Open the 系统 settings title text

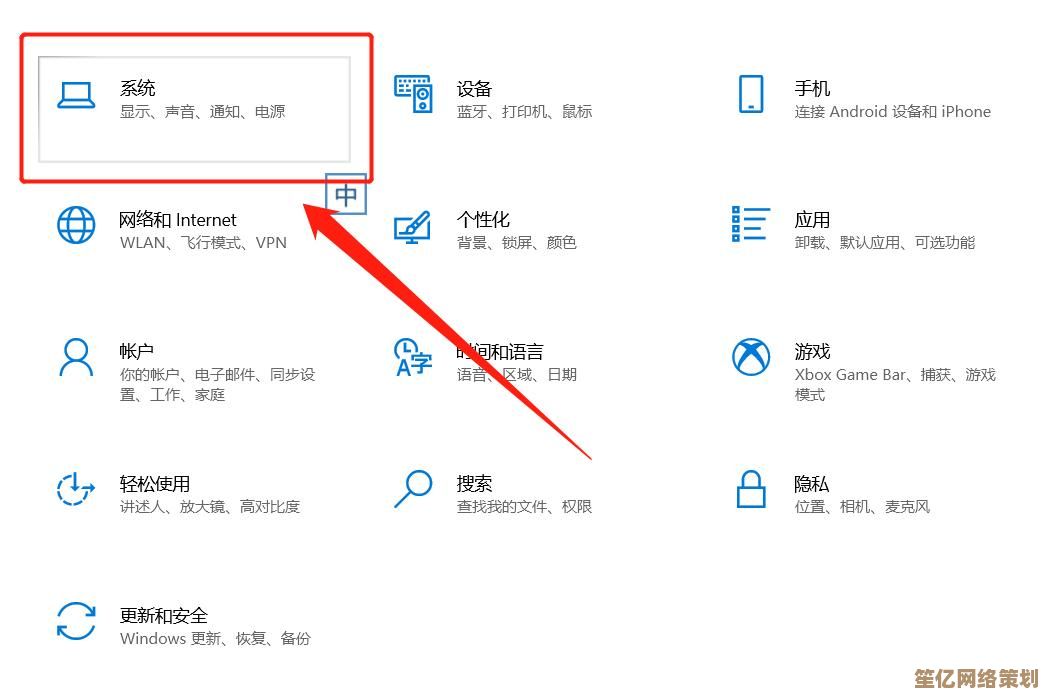coord(137,88)
